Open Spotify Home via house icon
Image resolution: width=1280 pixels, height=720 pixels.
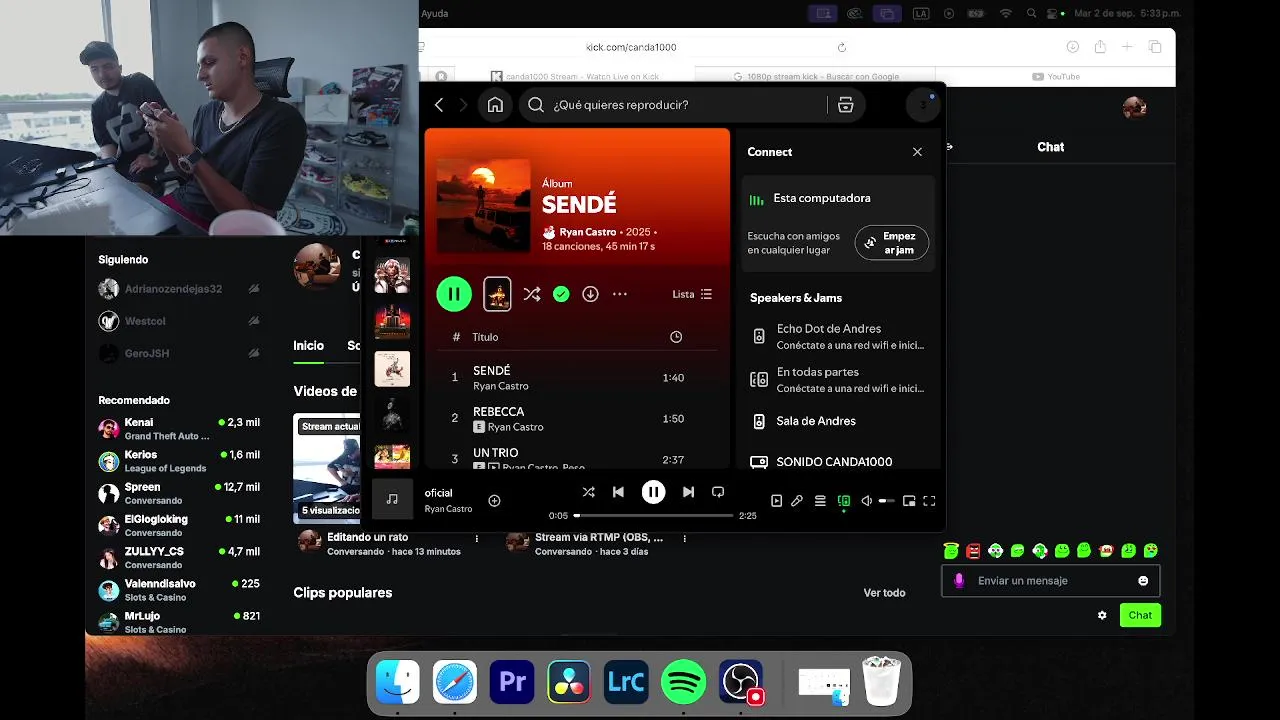(x=495, y=105)
